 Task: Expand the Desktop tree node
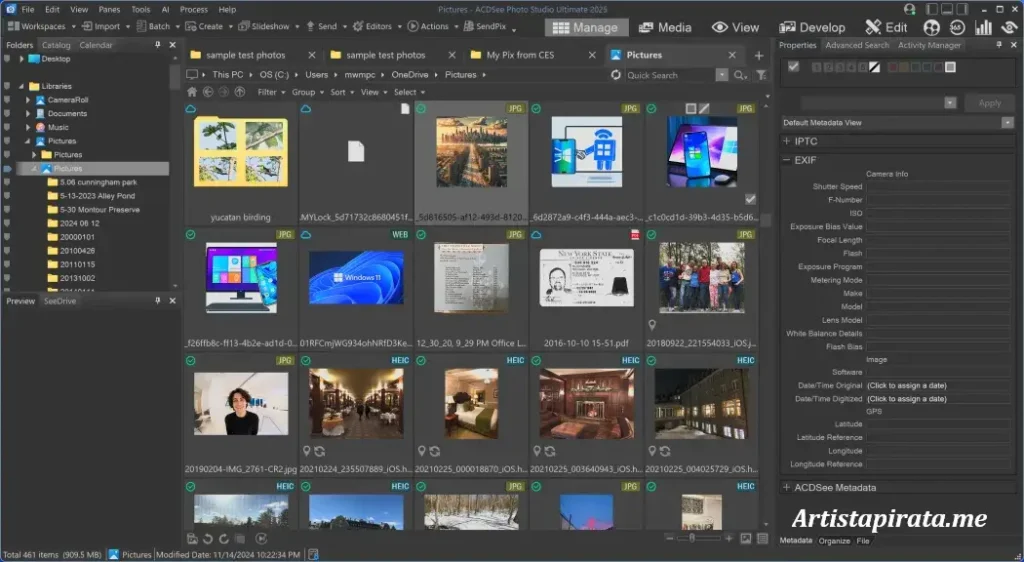21,59
